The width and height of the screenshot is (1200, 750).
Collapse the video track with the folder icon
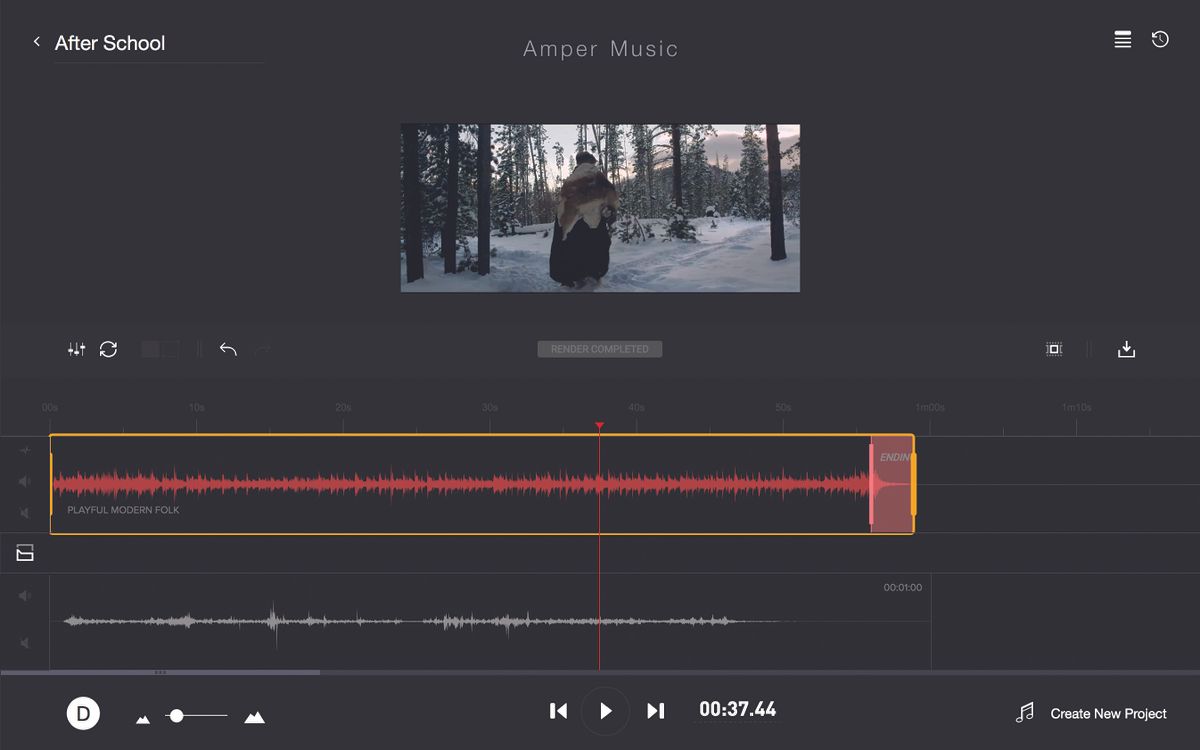coord(25,553)
